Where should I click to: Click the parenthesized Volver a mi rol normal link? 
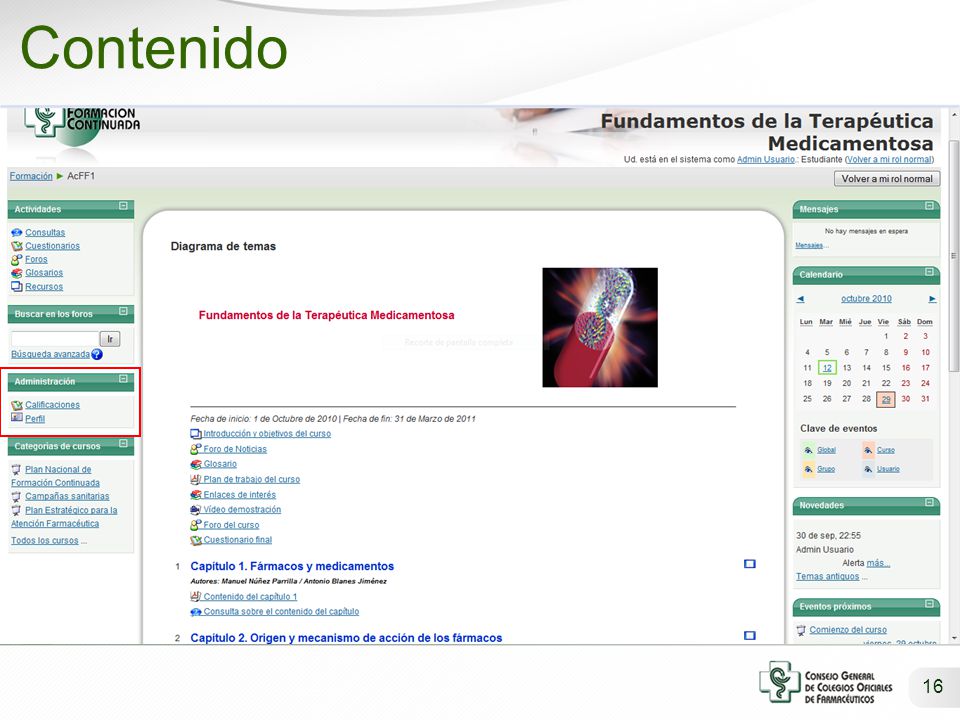point(890,159)
